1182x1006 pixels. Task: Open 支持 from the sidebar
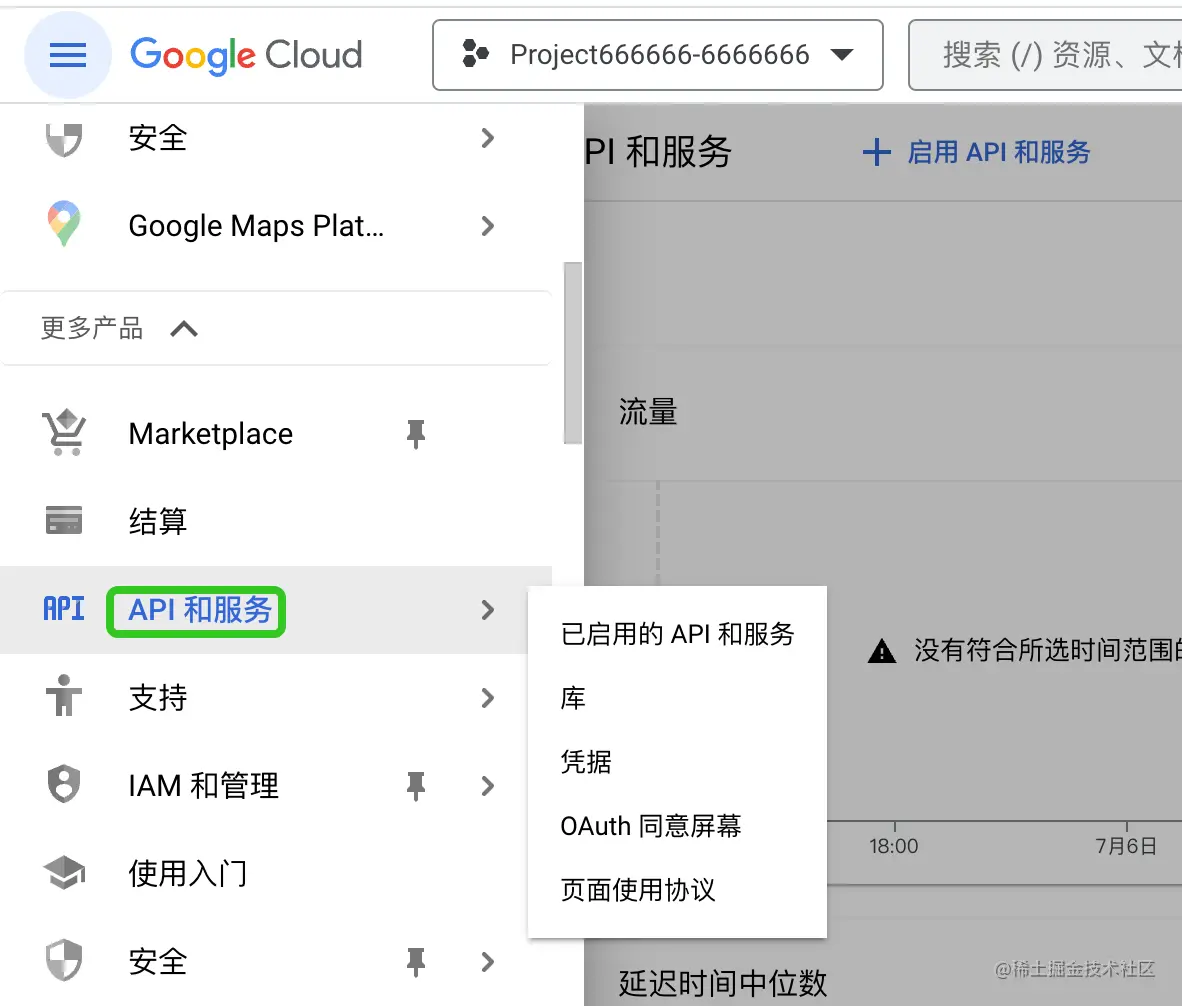coord(158,698)
